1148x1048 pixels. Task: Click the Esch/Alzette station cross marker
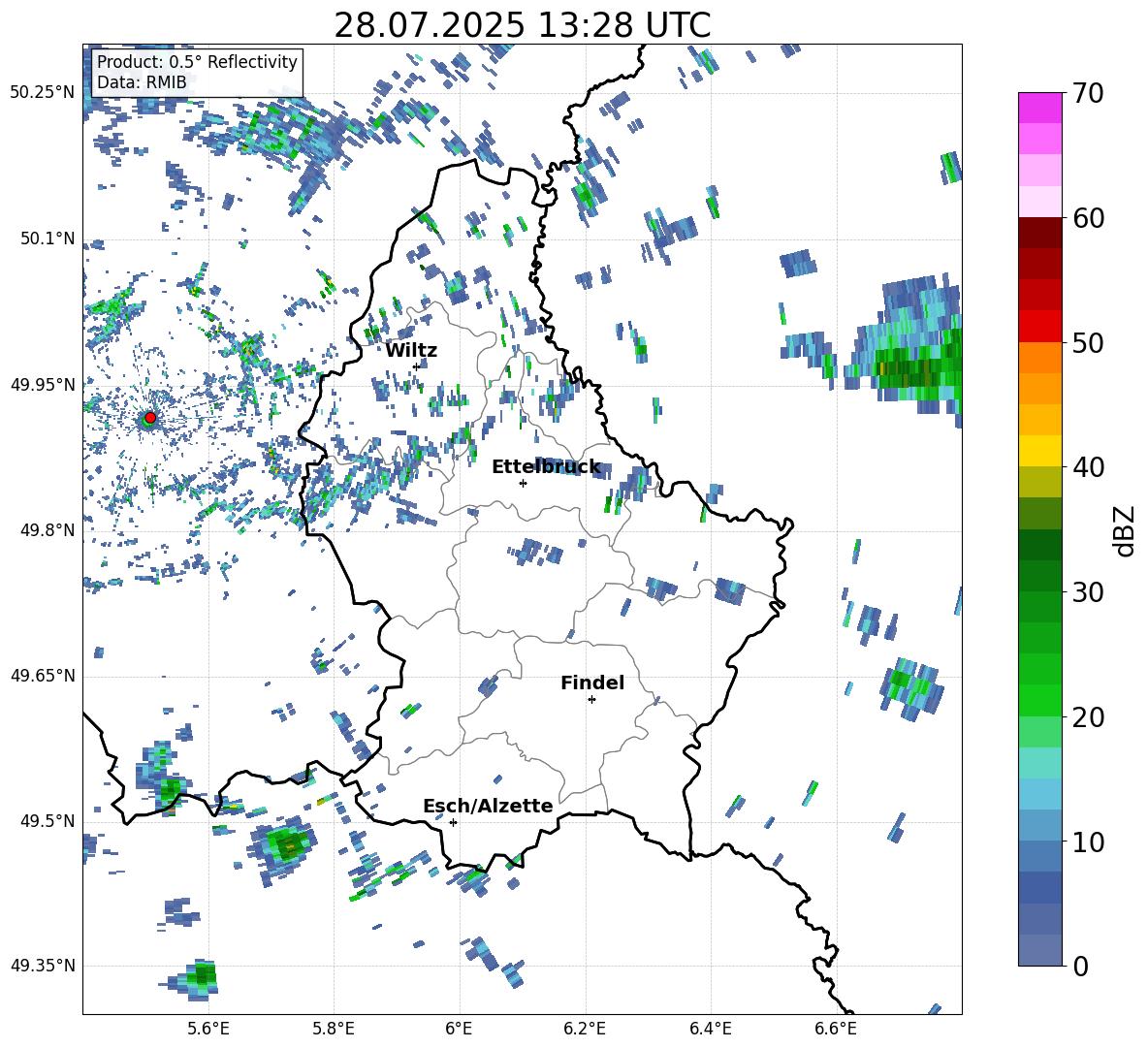[x=453, y=822]
